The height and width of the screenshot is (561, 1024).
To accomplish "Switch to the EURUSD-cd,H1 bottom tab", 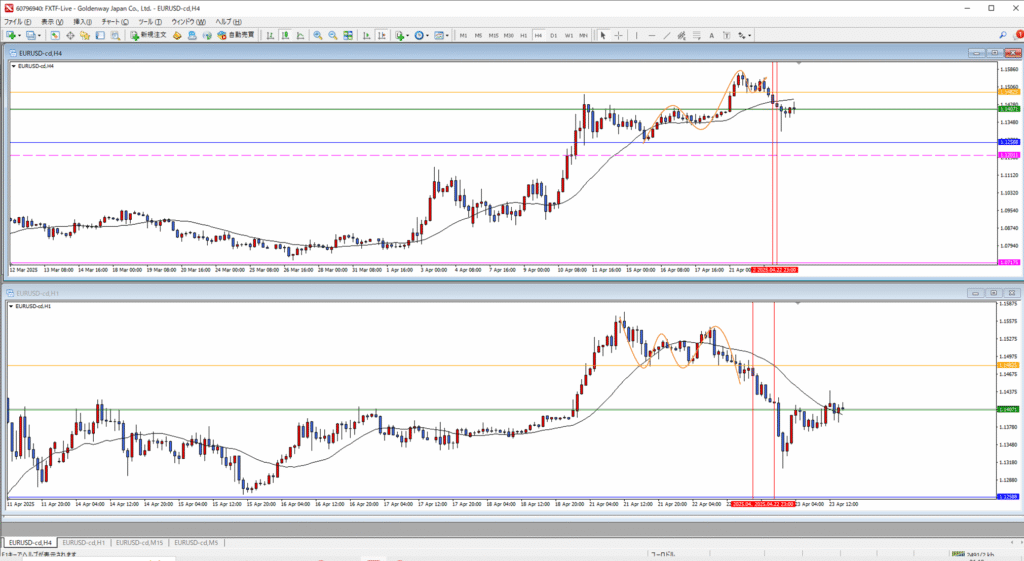I will [84, 543].
